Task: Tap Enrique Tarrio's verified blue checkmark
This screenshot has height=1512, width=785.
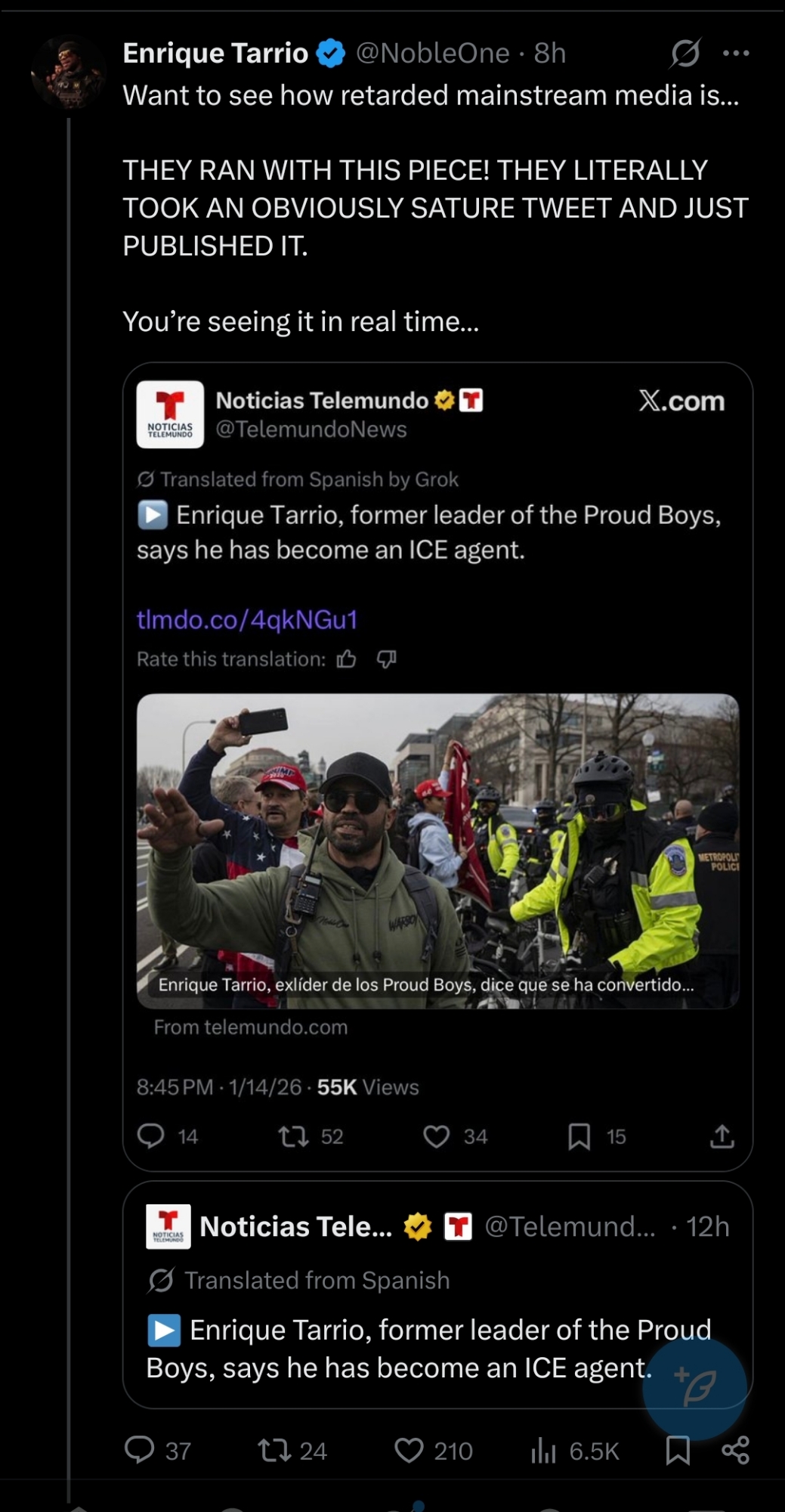Action: click(x=330, y=54)
